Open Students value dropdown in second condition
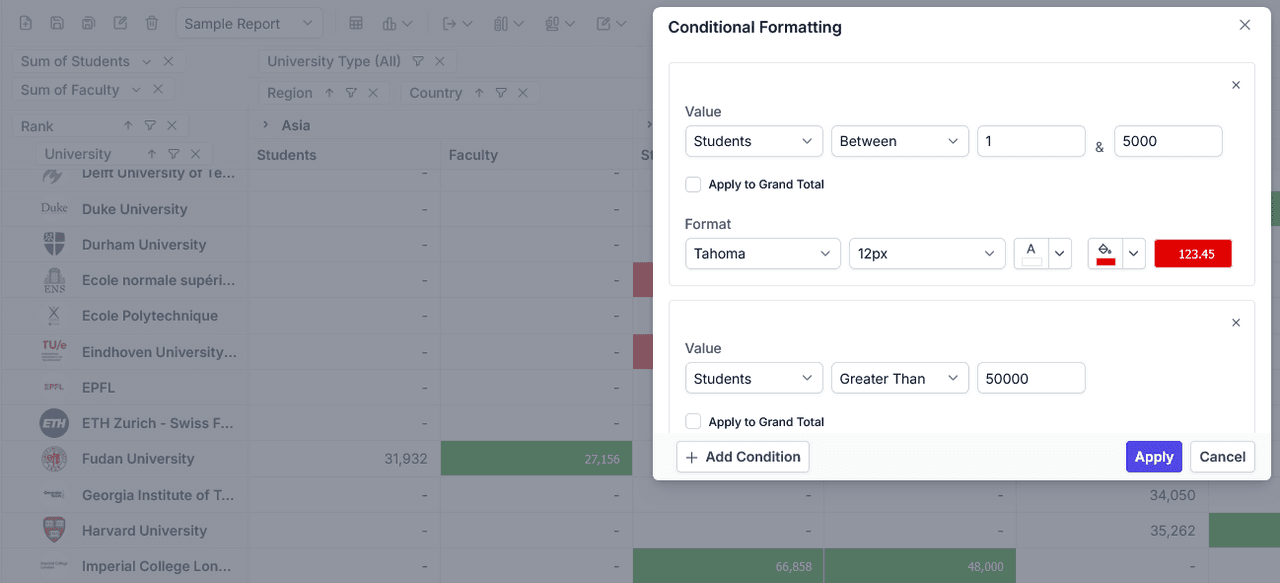 click(x=754, y=378)
